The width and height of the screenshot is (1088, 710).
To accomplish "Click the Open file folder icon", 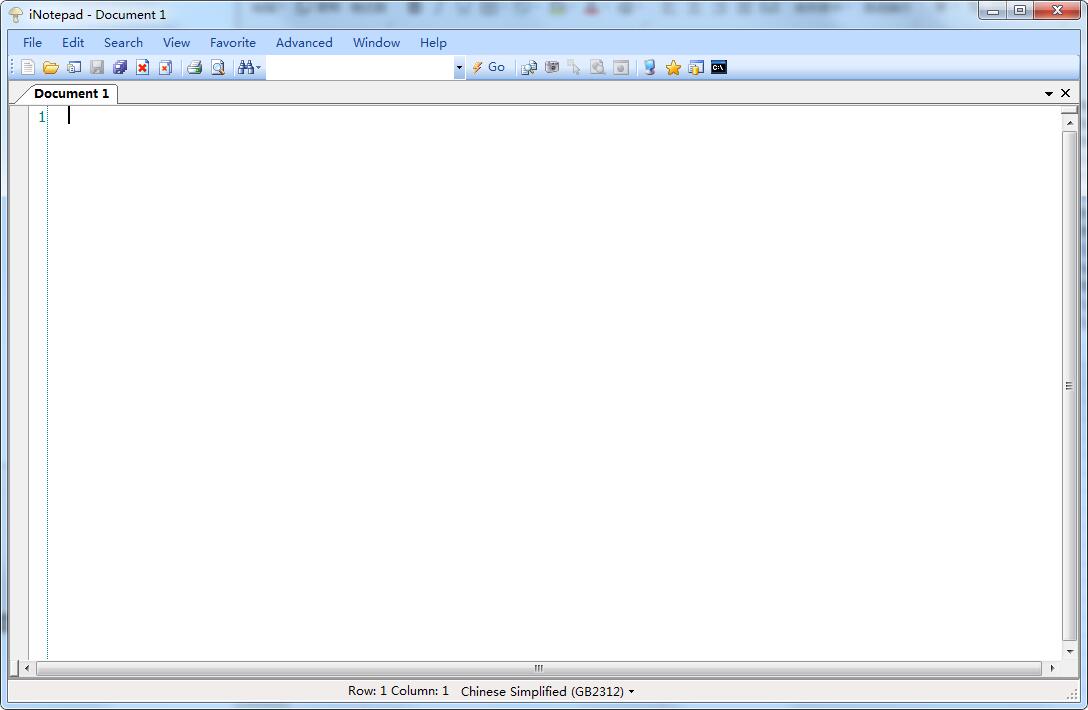I will pos(50,68).
